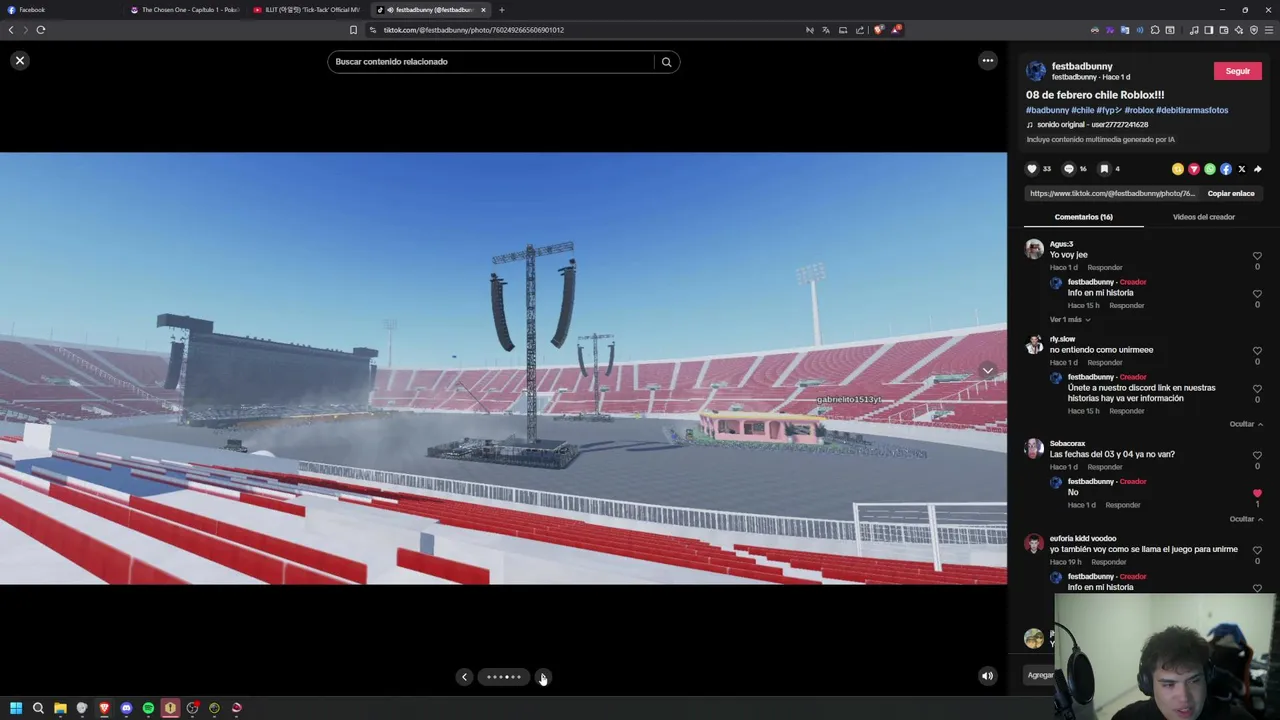Switch to 'The Chosen One' browser tab
Viewport: 1280px width, 720px height.
[x=185, y=10]
